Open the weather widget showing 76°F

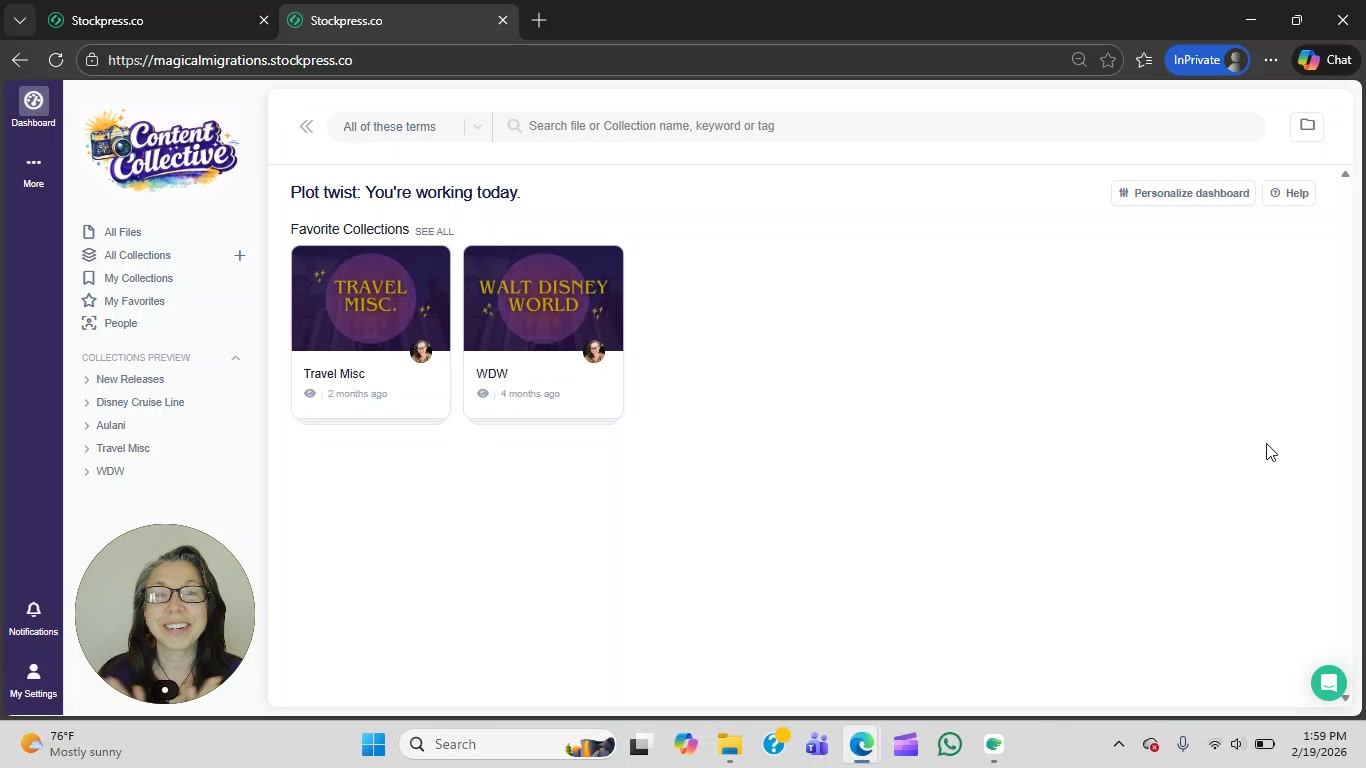tap(72, 745)
